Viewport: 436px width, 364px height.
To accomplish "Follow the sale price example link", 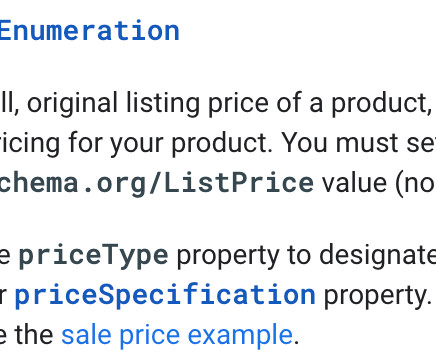I will click(x=177, y=335).
